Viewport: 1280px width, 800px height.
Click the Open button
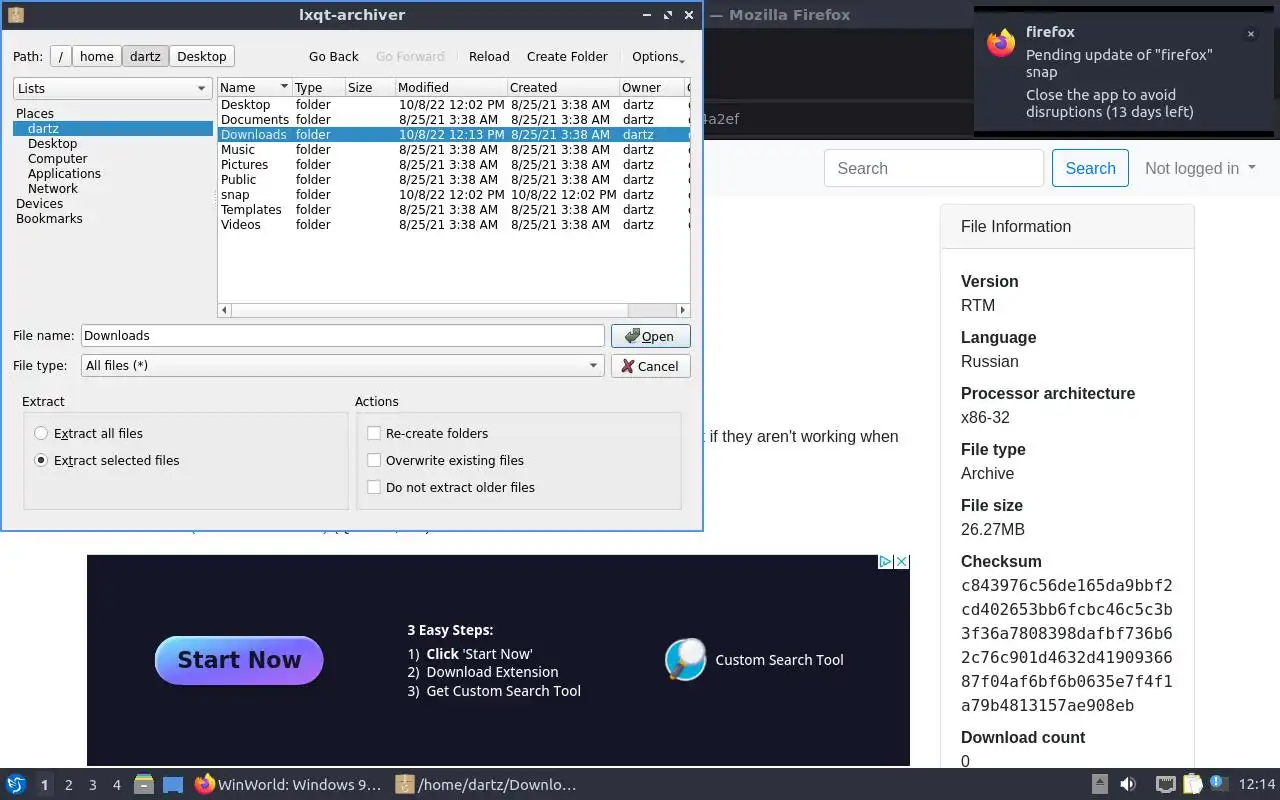[x=650, y=336]
